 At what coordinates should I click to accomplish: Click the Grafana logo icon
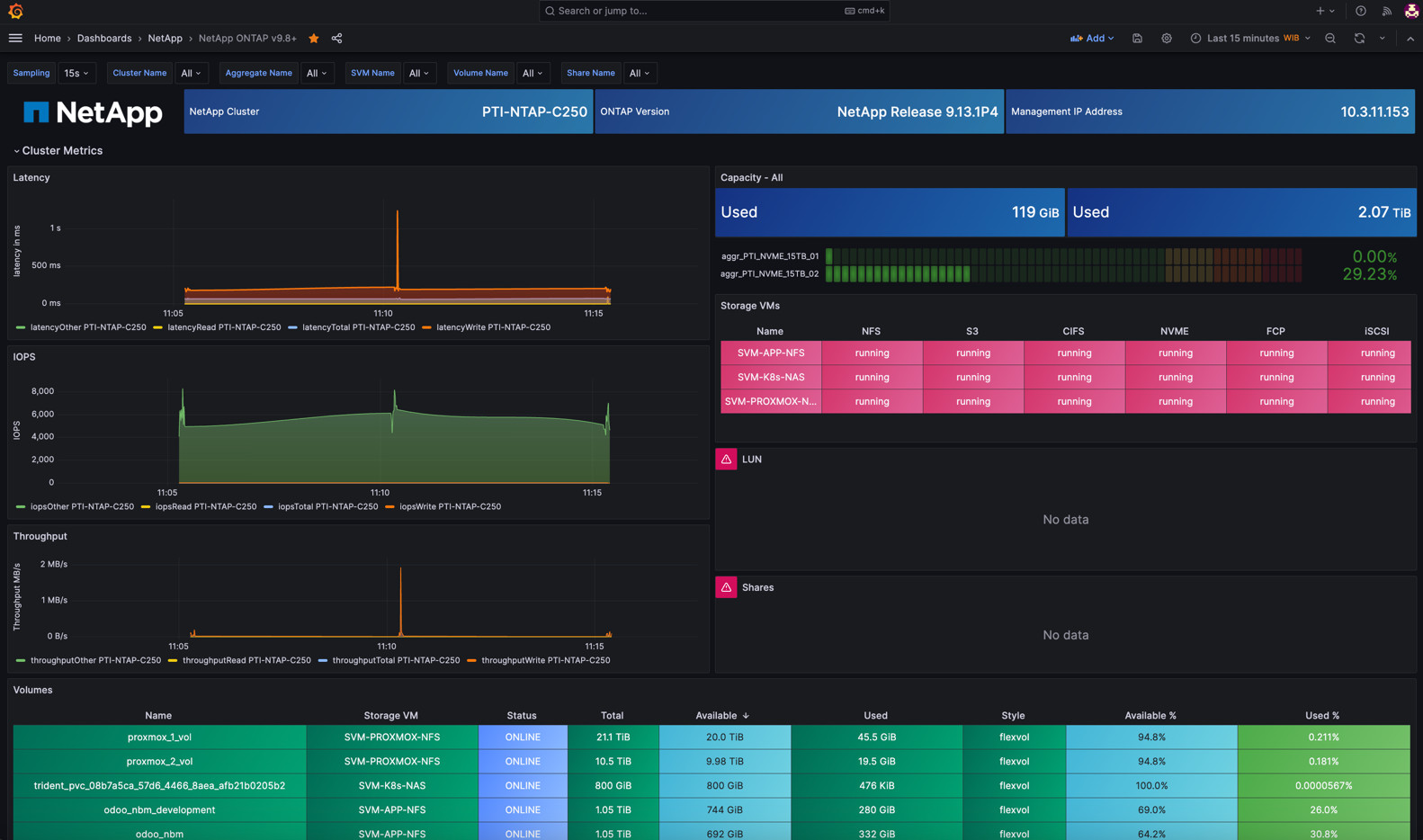pyautogui.click(x=15, y=11)
